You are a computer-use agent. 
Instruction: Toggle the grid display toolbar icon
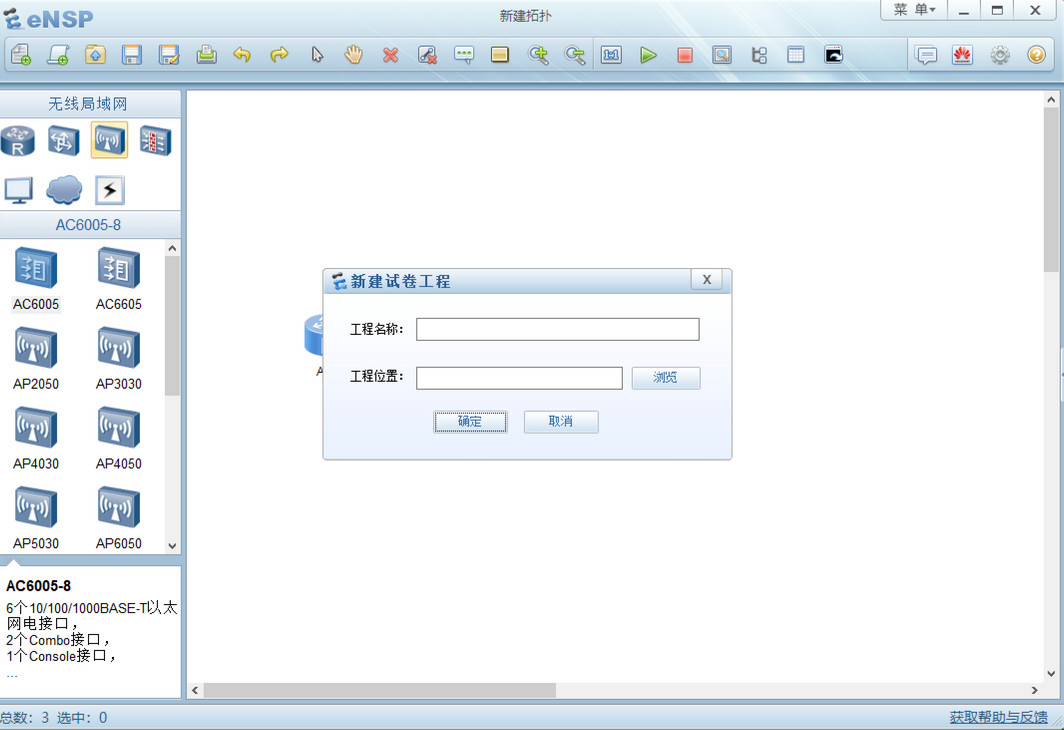[795, 55]
